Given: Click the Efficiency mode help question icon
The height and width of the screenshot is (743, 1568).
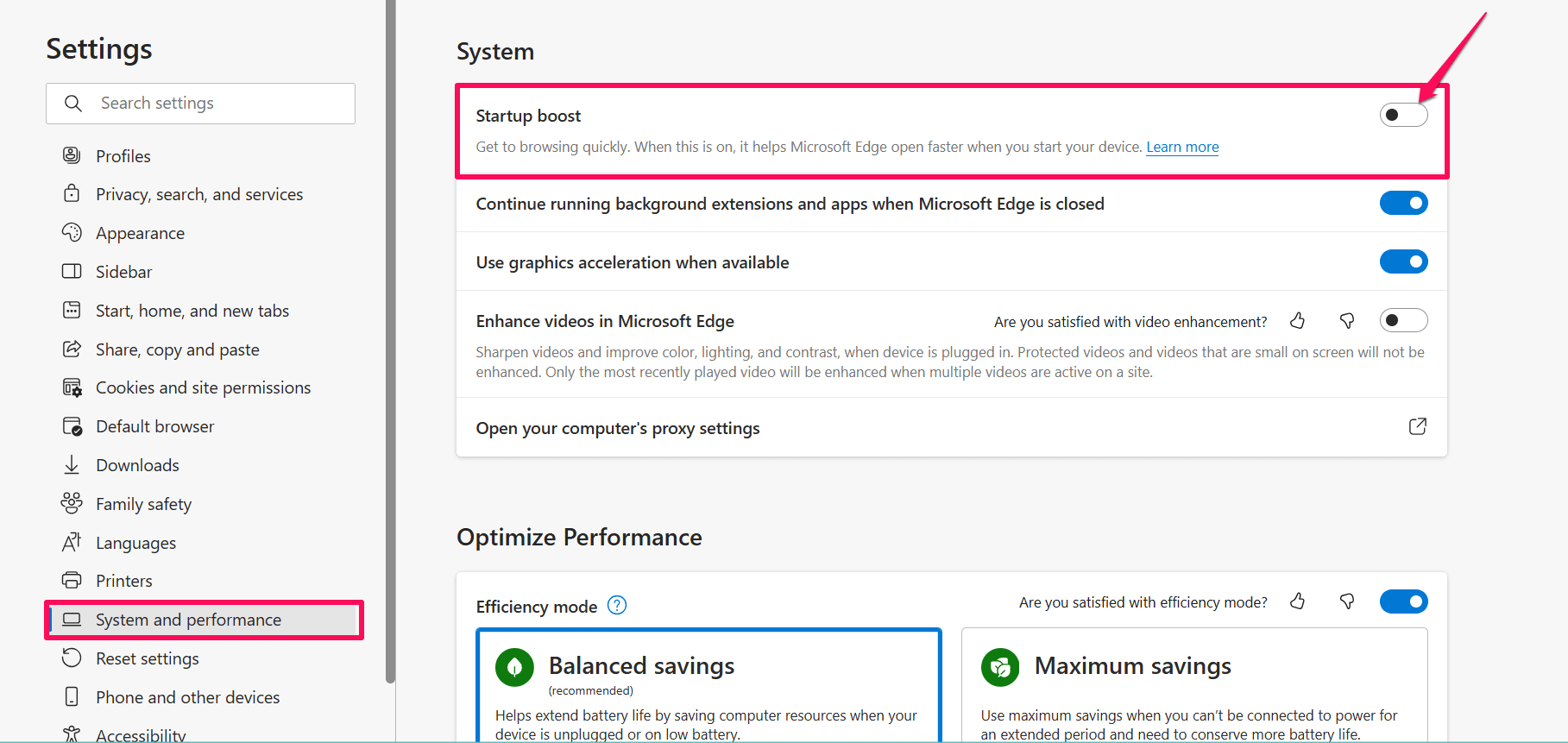Looking at the screenshot, I should pos(617,605).
